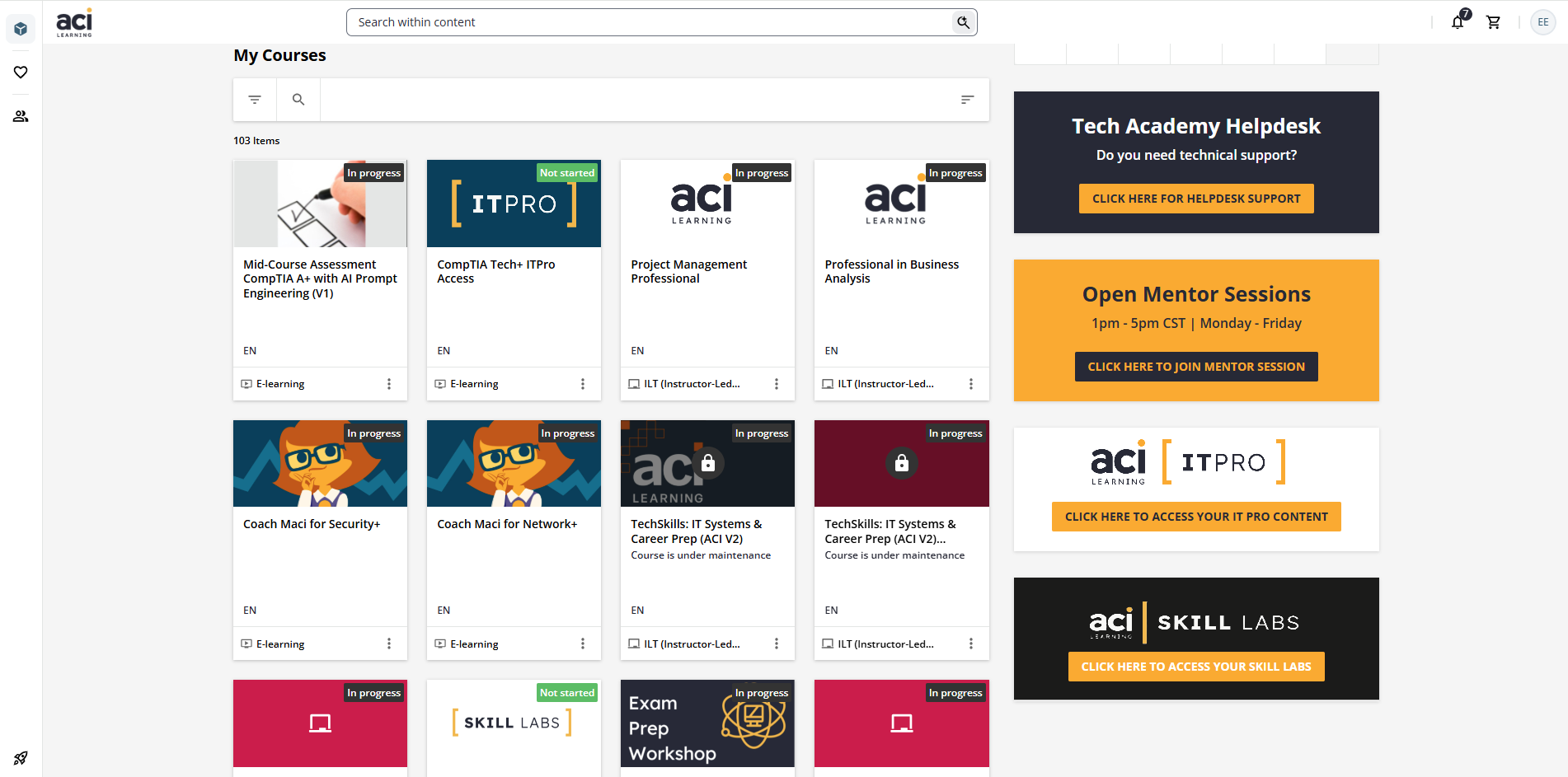Click the rocket icon in sidebar

coord(21,758)
